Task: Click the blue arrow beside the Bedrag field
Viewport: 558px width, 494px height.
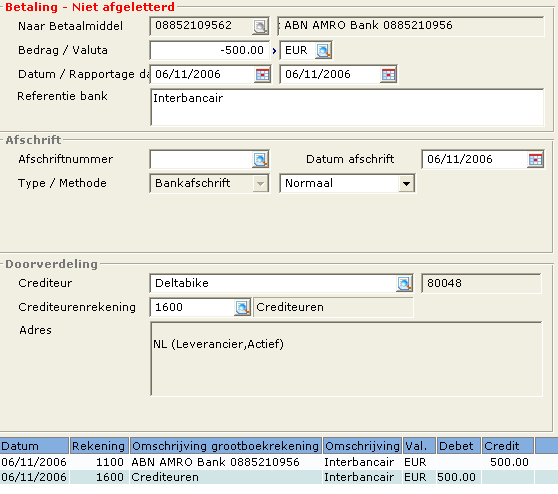Action: pos(274,51)
